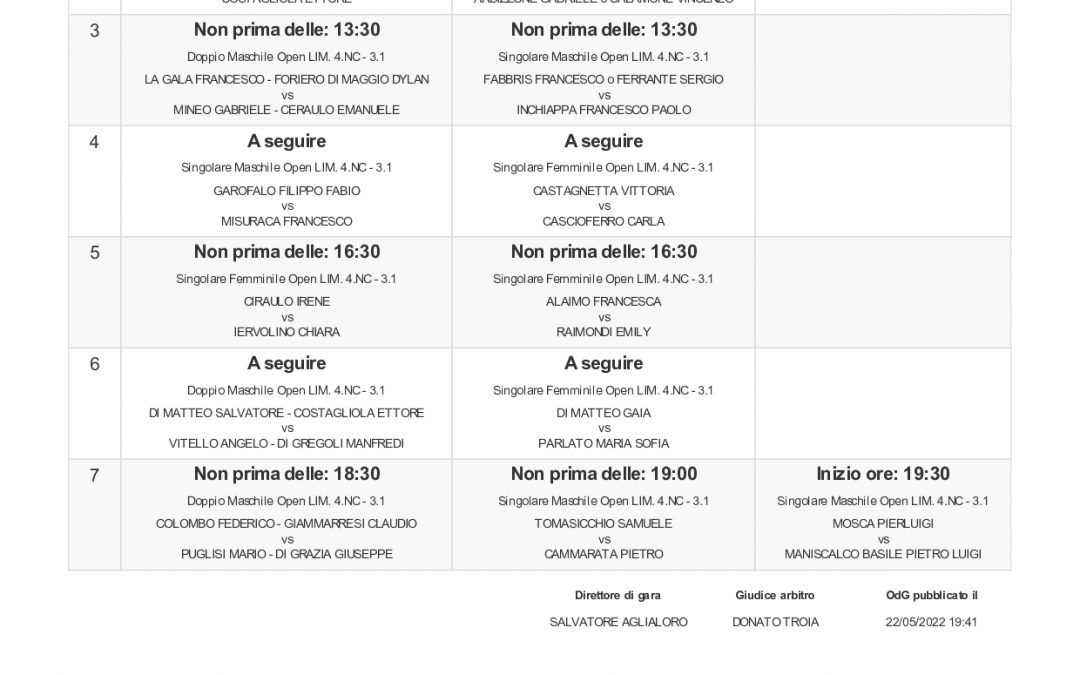Viewport: 1080px width, 675px height.
Task: Click RAIMONDI EMILY in row 5
Action: click(603, 332)
